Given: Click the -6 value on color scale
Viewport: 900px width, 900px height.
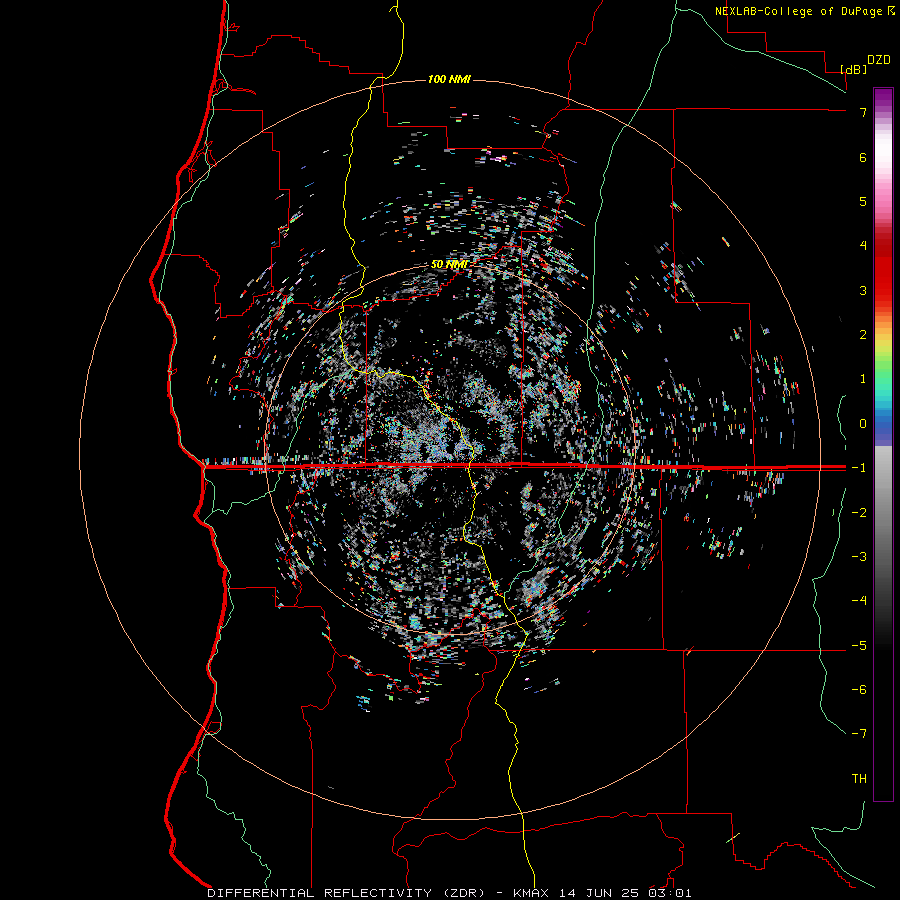Looking at the screenshot, I should click(859, 690).
